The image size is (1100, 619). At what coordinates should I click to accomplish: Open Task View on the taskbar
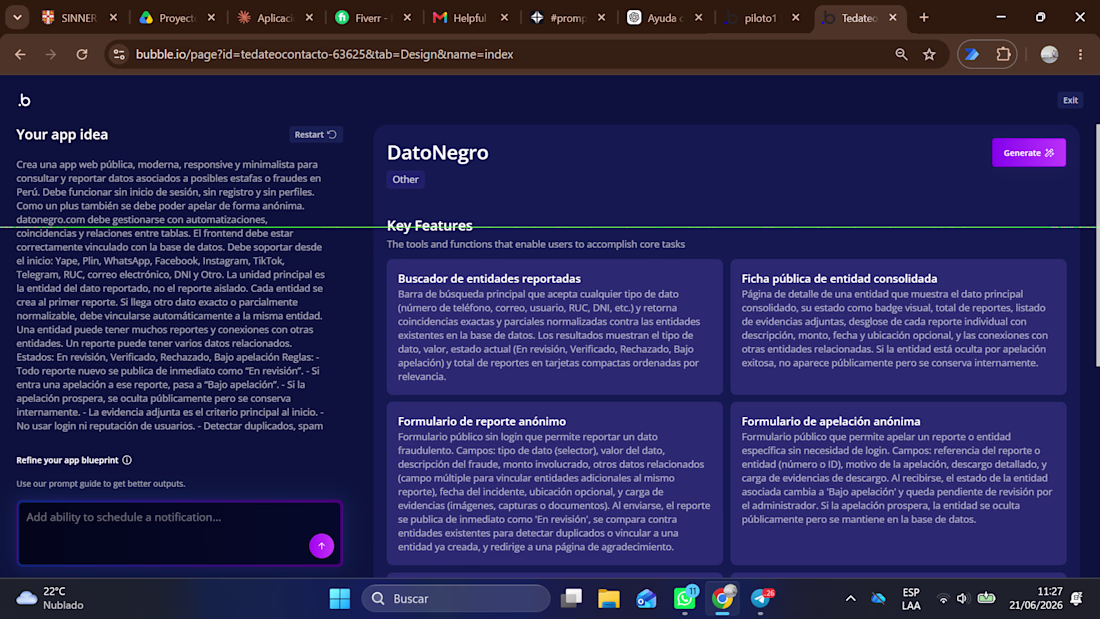pyautogui.click(x=572, y=599)
